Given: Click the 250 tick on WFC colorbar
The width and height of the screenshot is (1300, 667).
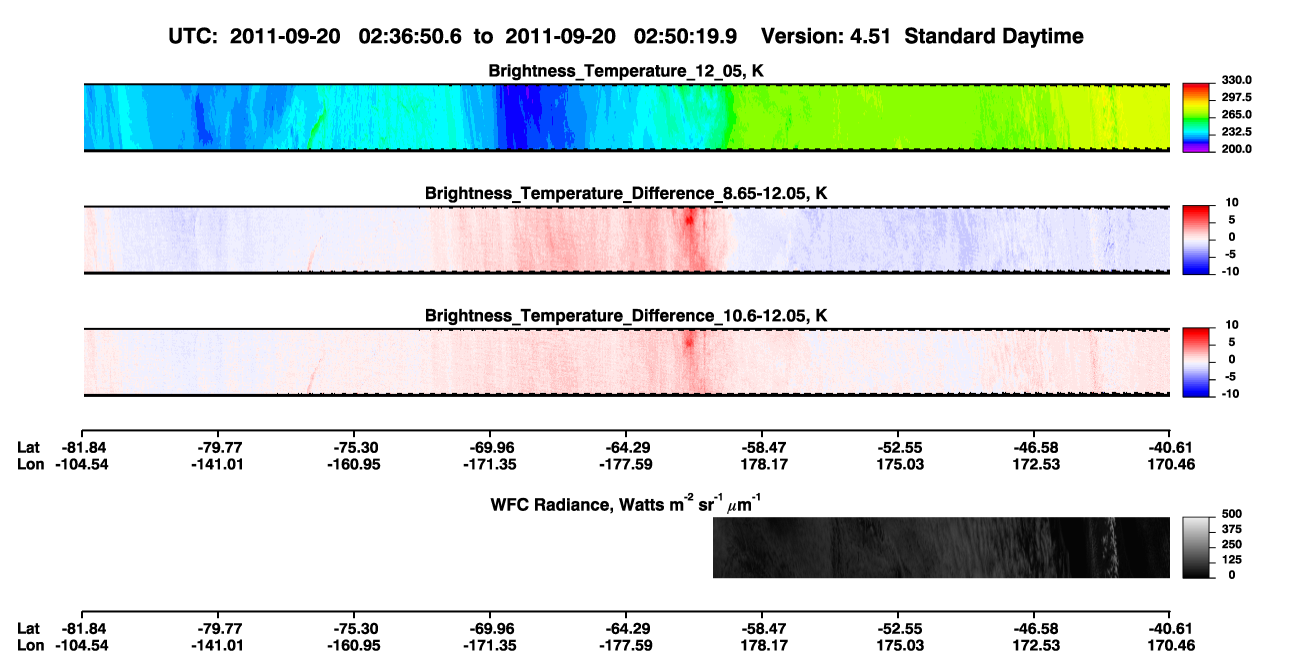Looking at the screenshot, I should click(1231, 544).
